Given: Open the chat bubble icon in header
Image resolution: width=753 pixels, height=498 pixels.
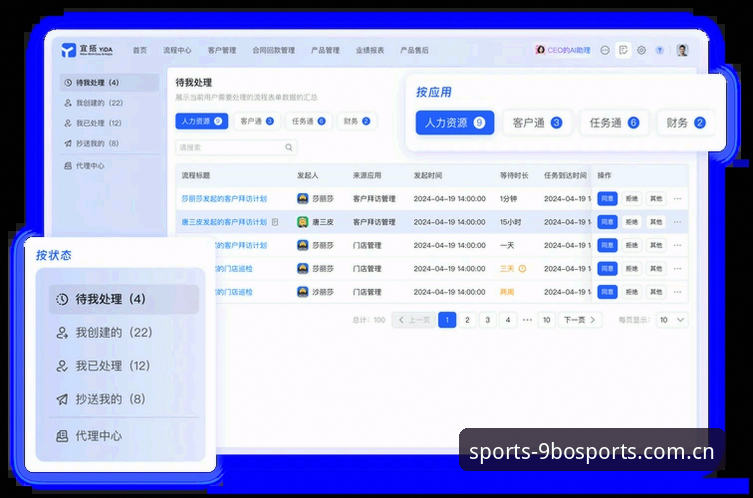Looking at the screenshot, I should pyautogui.click(x=605, y=50).
